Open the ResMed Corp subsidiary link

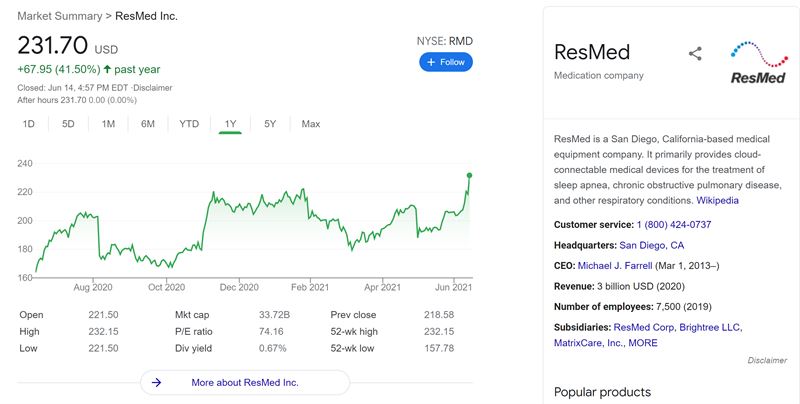pos(643,327)
